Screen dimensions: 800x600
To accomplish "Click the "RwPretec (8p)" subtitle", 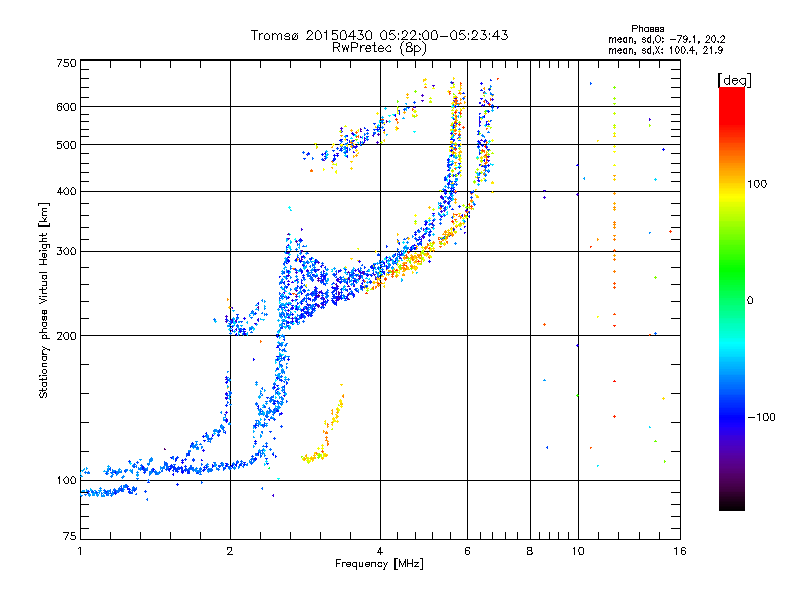I will click(x=380, y=48).
